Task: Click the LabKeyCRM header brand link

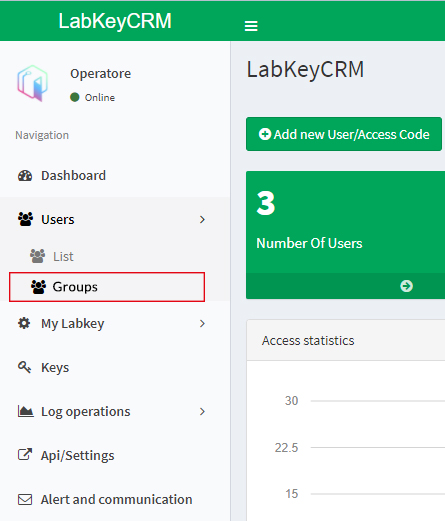Action: click(x=115, y=21)
